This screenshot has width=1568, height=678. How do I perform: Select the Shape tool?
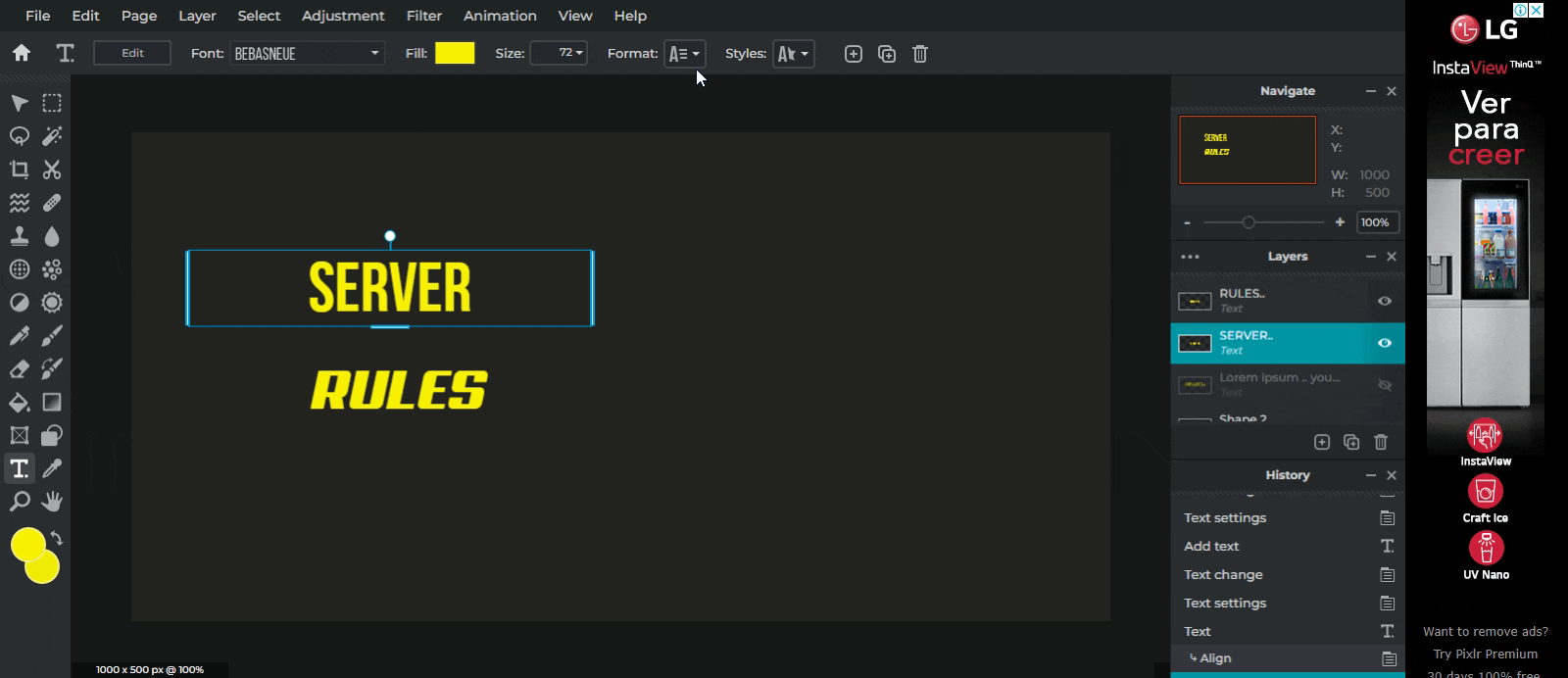pos(52,436)
